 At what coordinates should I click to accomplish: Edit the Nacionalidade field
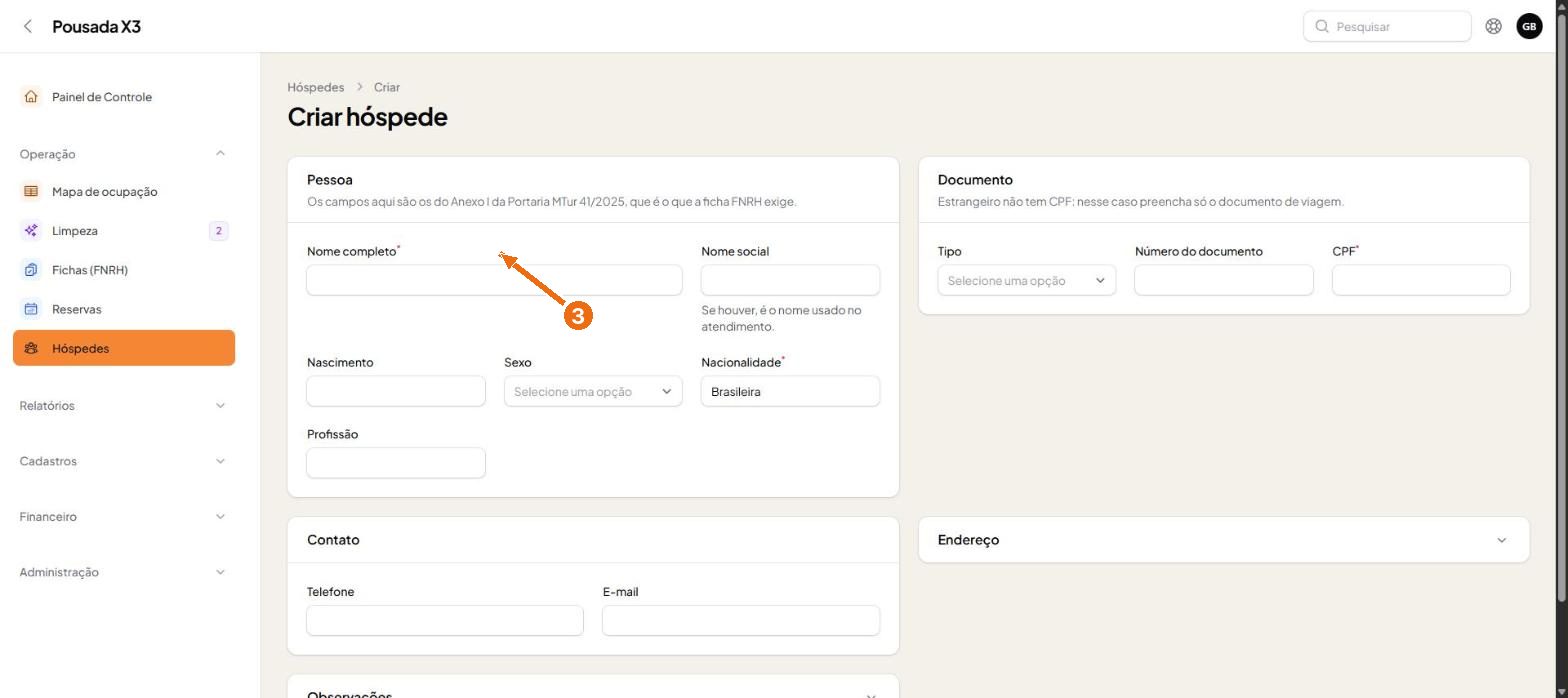790,391
